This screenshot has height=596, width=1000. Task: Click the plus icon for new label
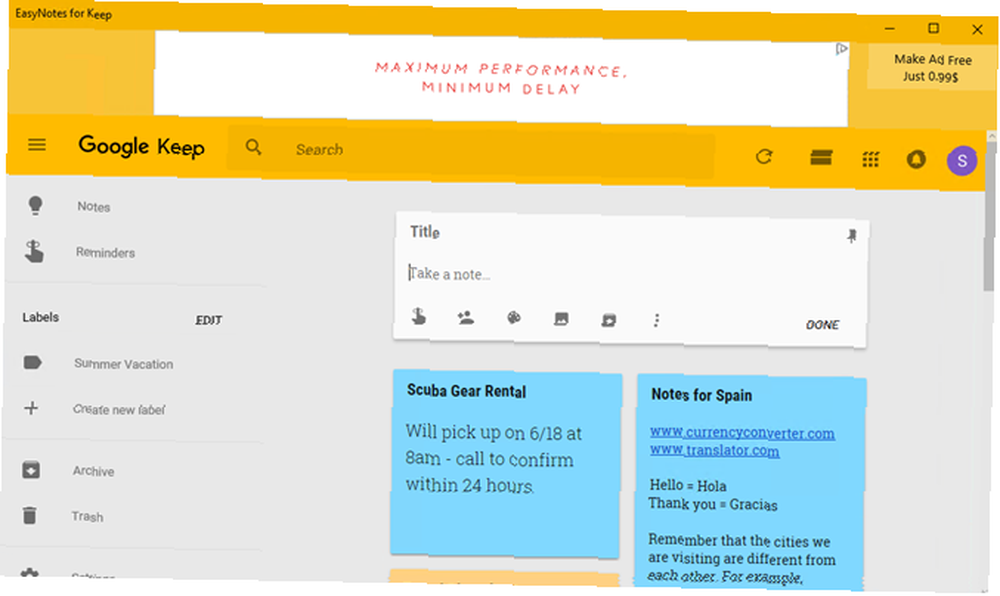click(31, 408)
